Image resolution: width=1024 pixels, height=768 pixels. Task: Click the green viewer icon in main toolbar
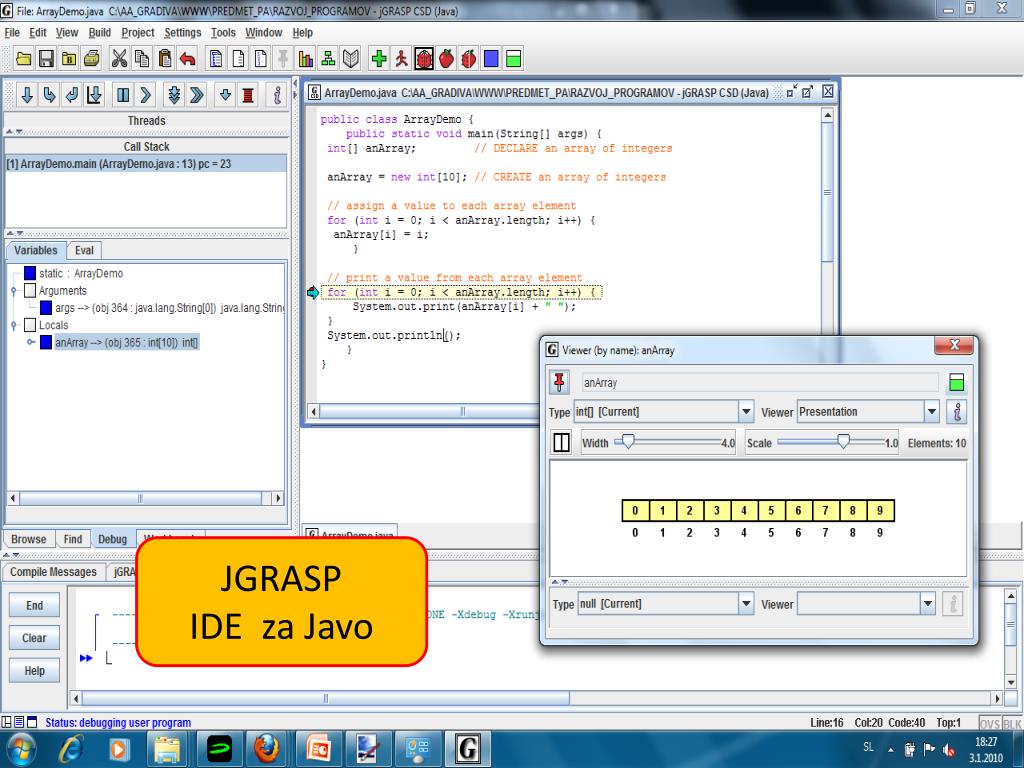(x=514, y=59)
